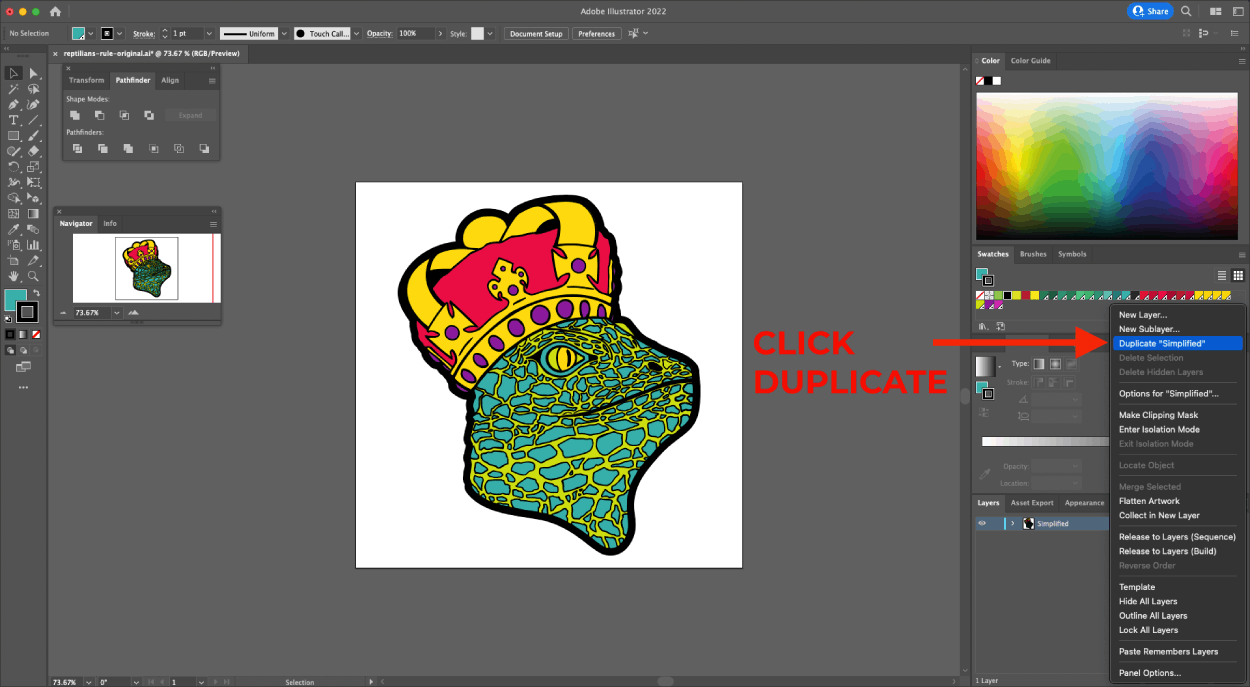Activate the Hand tool
The width and height of the screenshot is (1250, 687).
tap(13, 276)
